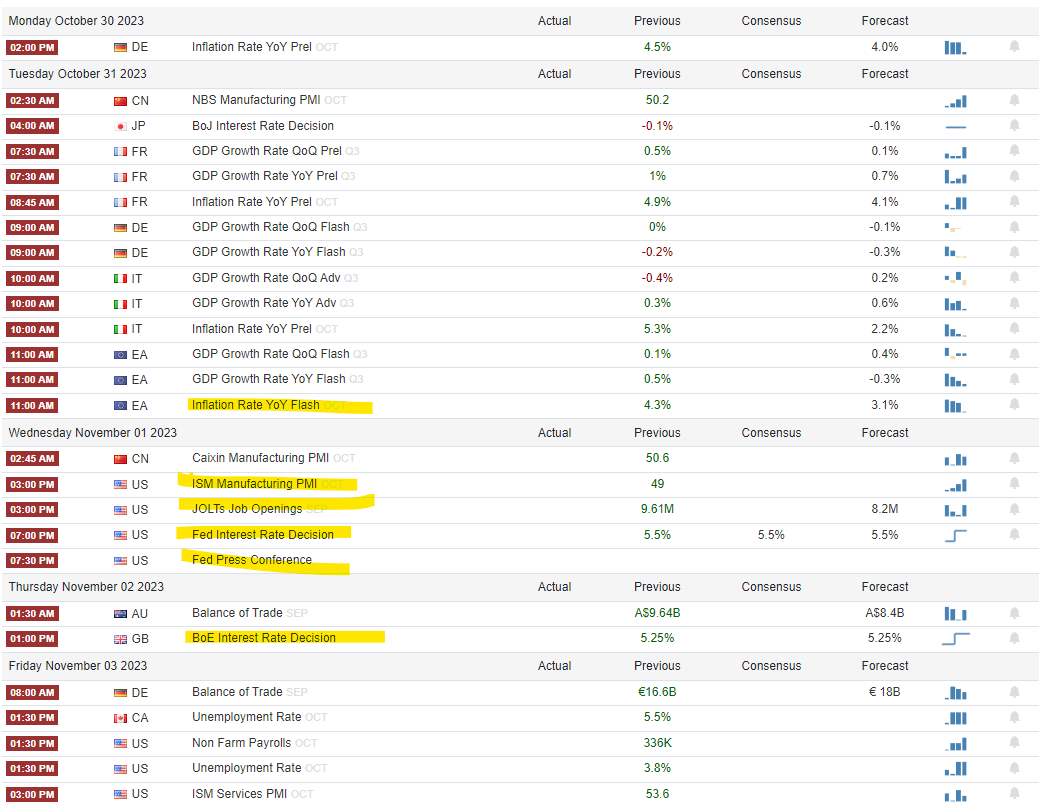Click the JP country code link
This screenshot has width=1054, height=807.
(x=138, y=126)
